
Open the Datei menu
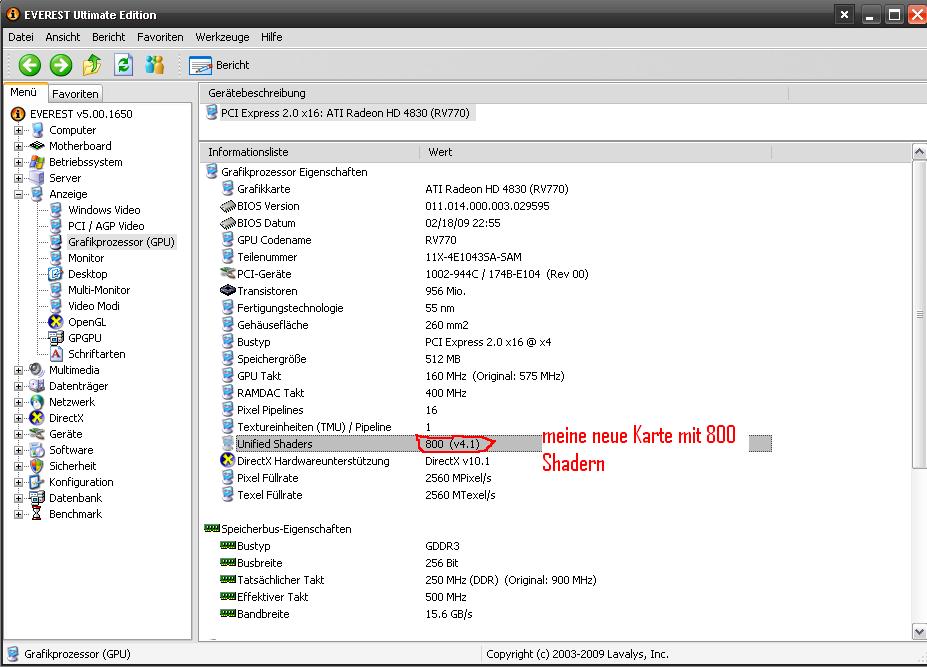tap(21, 37)
